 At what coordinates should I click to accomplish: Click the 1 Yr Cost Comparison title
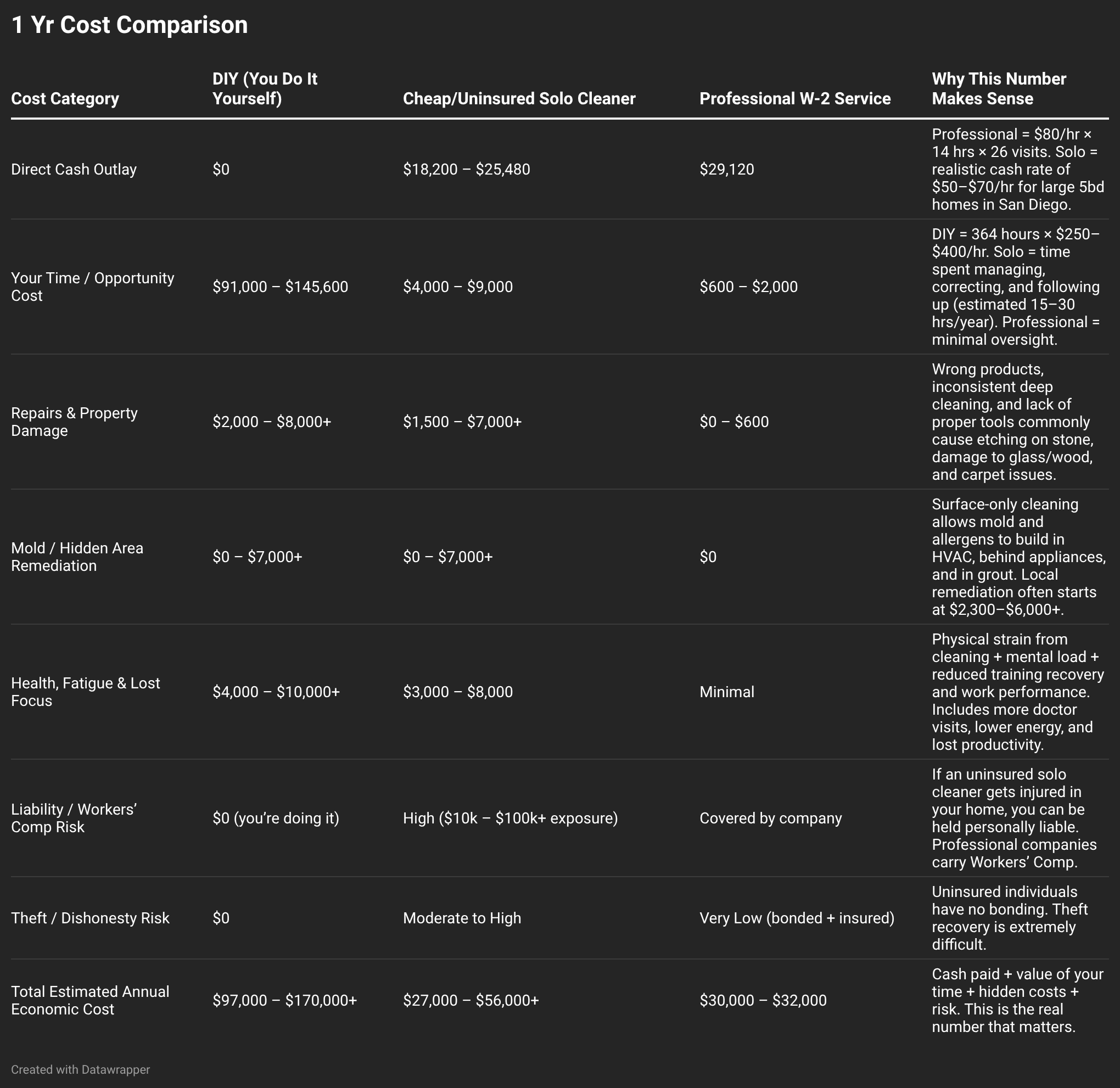pyautogui.click(x=130, y=25)
